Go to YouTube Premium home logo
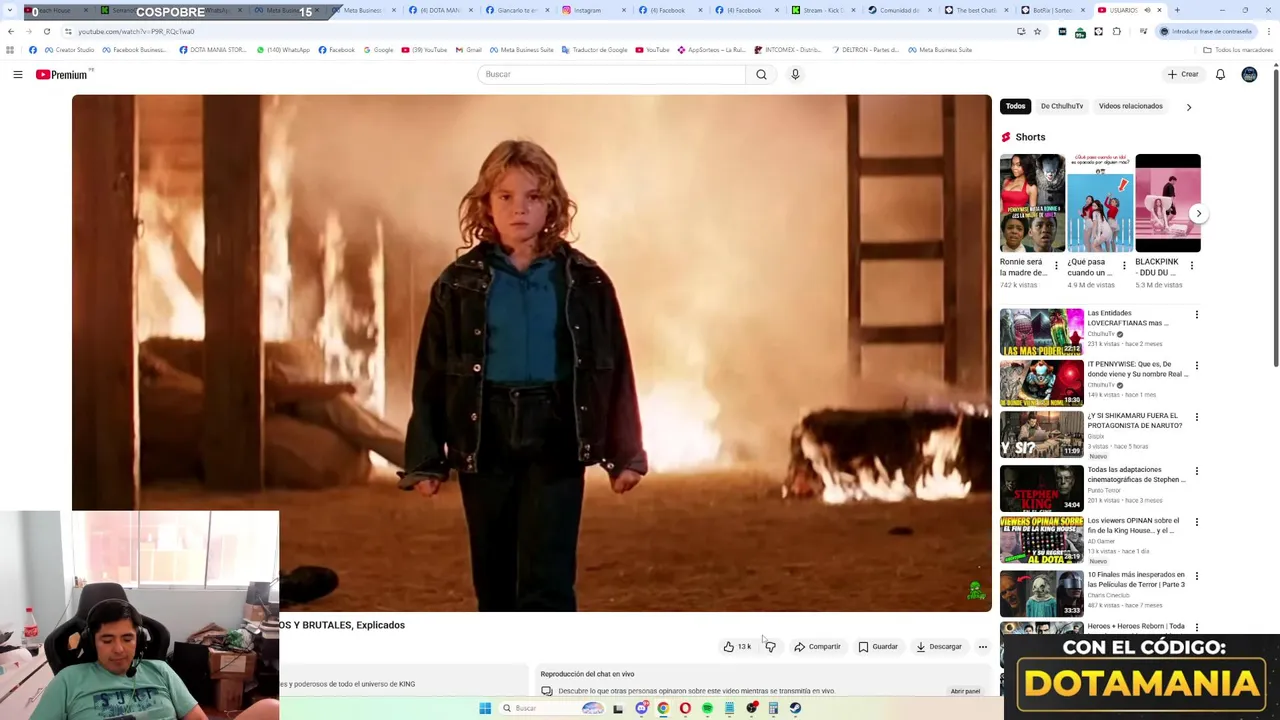This screenshot has height=720, width=1280. [64, 74]
